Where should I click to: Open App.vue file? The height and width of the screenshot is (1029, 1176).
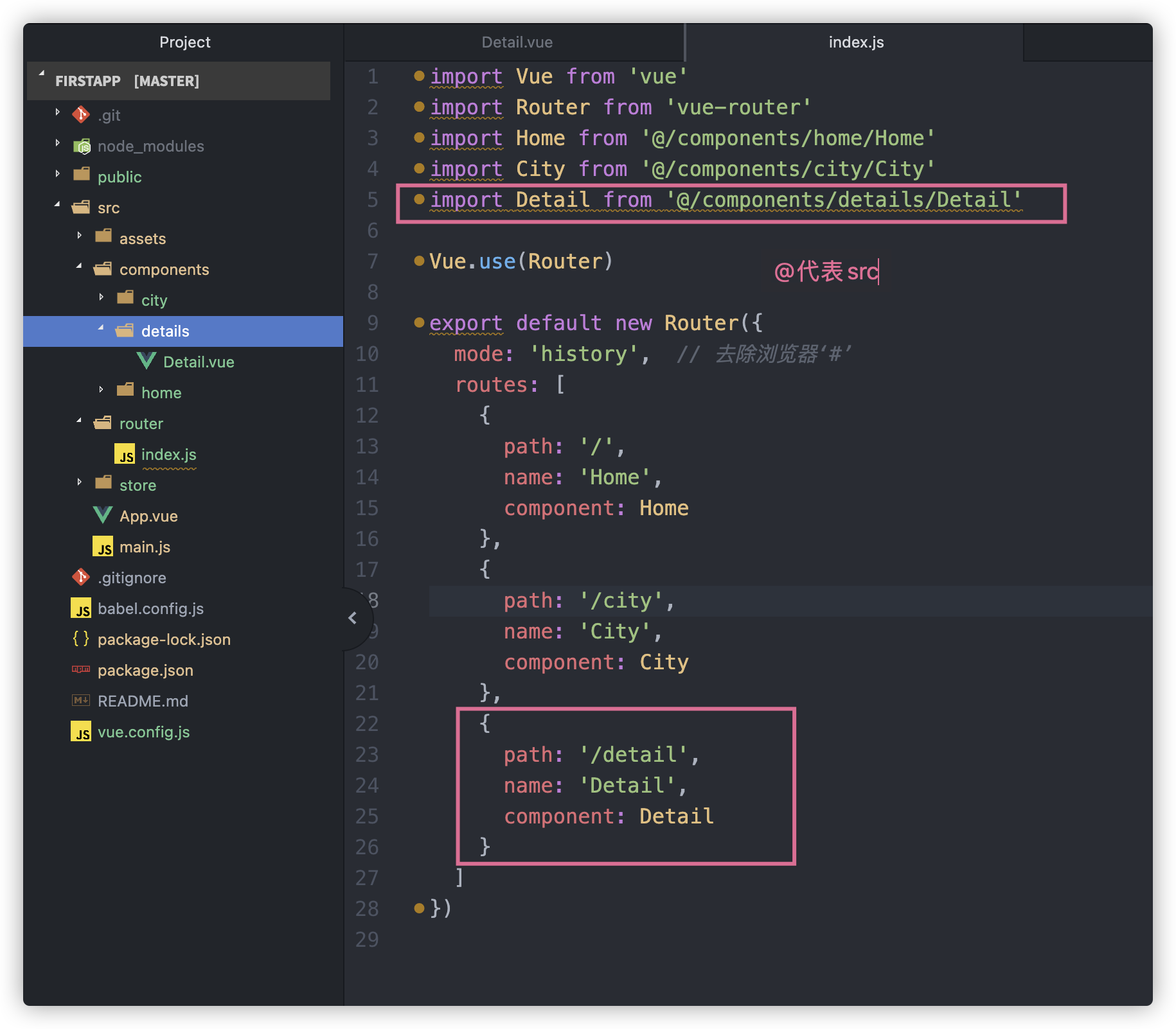tap(148, 516)
